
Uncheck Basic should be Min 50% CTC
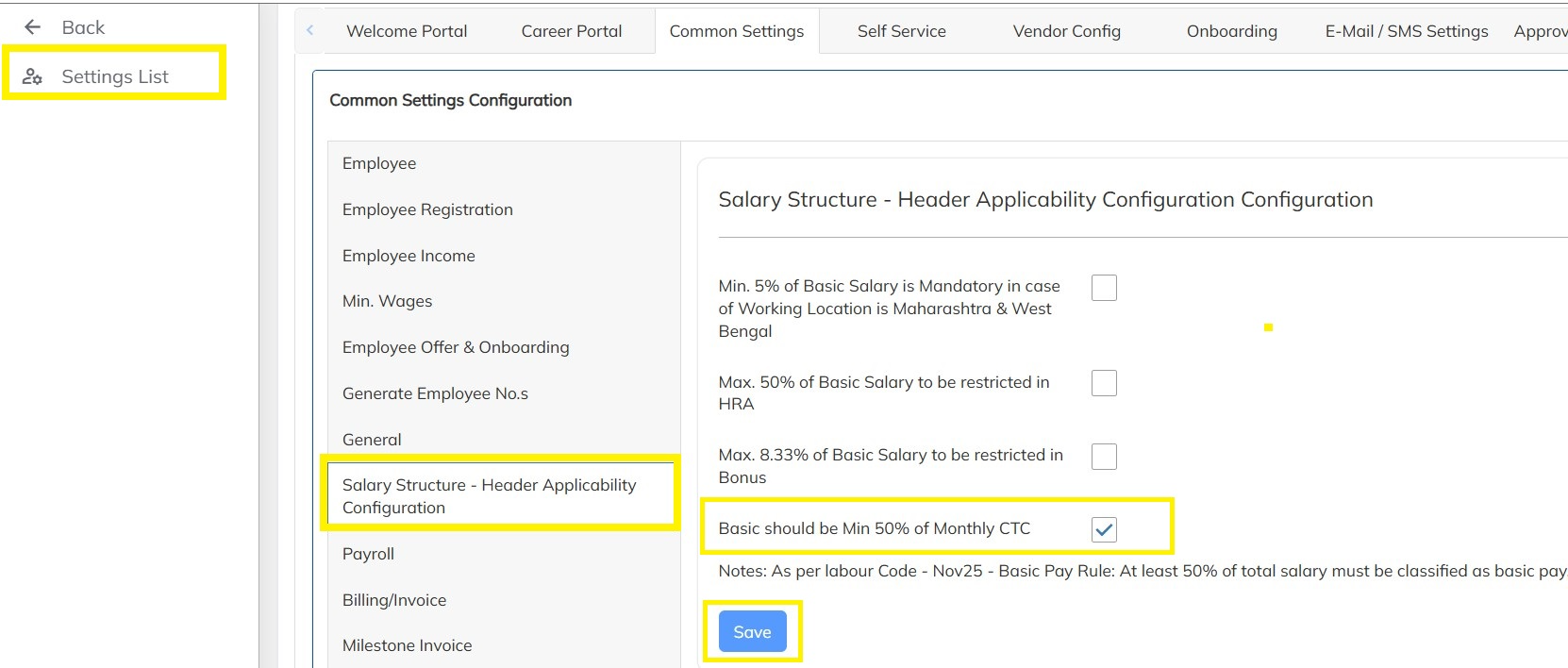[x=1104, y=529]
